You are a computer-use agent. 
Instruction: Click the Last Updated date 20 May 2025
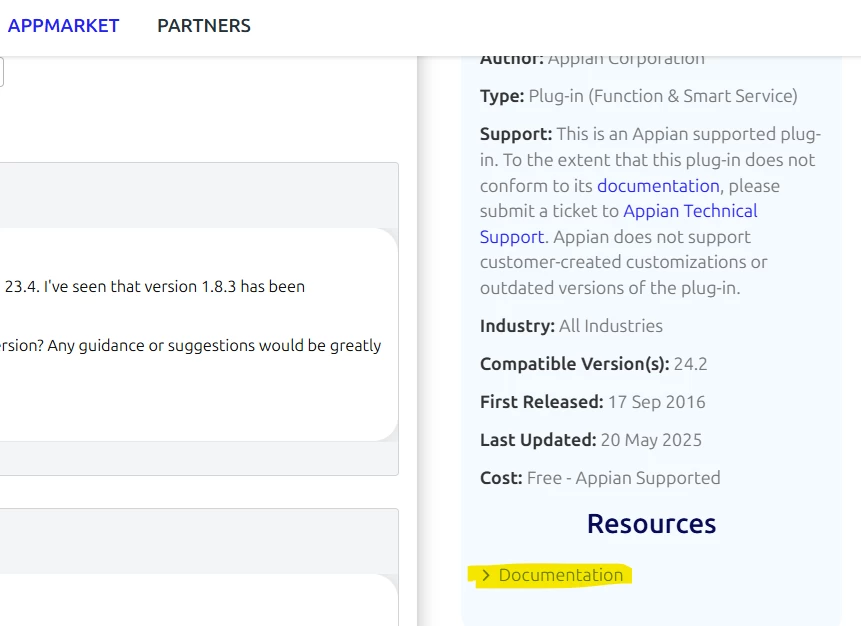point(651,440)
